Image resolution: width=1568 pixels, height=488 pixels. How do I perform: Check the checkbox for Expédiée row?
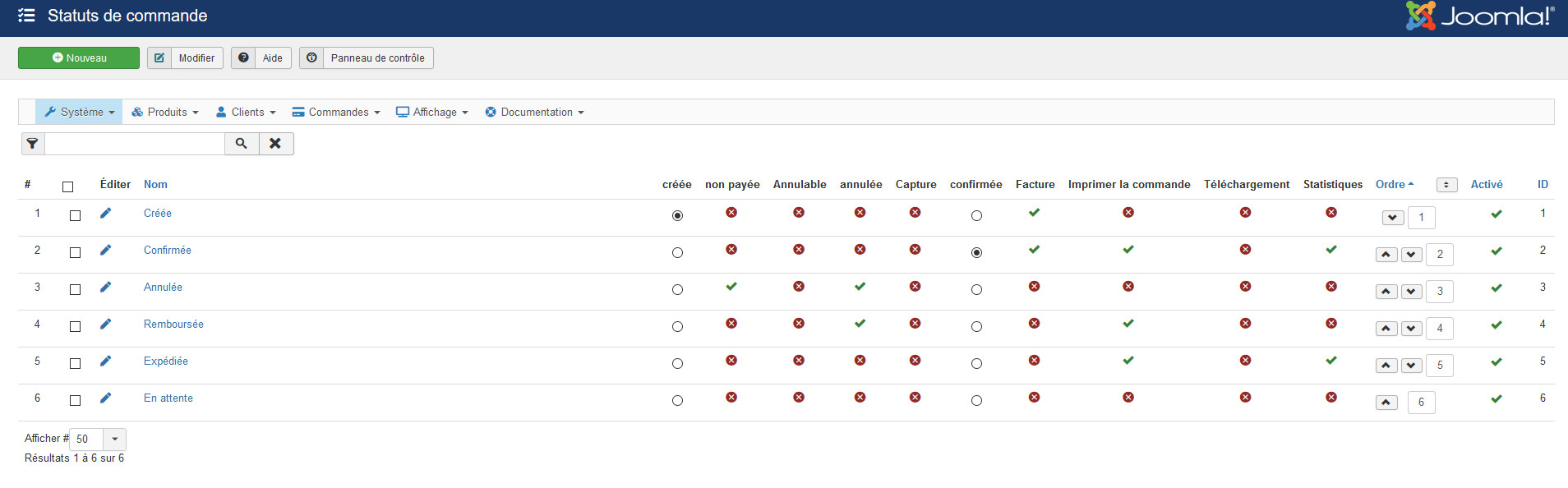tap(75, 363)
